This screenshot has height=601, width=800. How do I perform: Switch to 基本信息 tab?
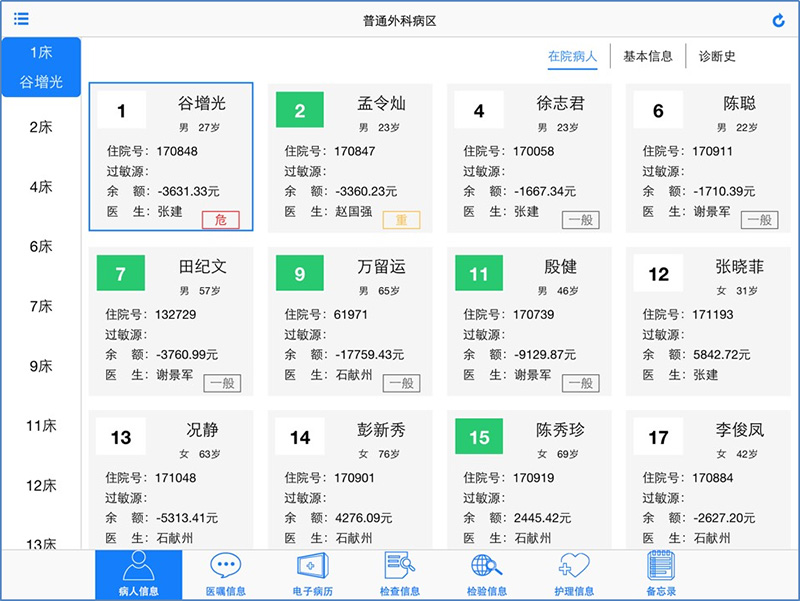click(647, 56)
